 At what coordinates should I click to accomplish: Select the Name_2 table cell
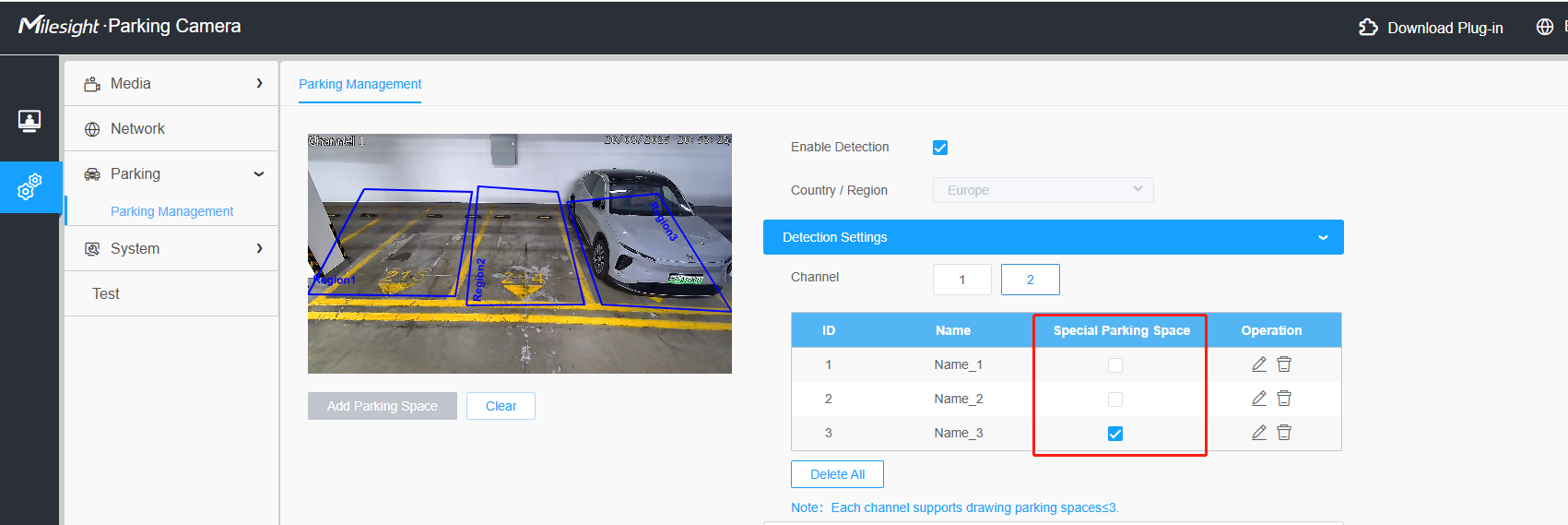(959, 399)
